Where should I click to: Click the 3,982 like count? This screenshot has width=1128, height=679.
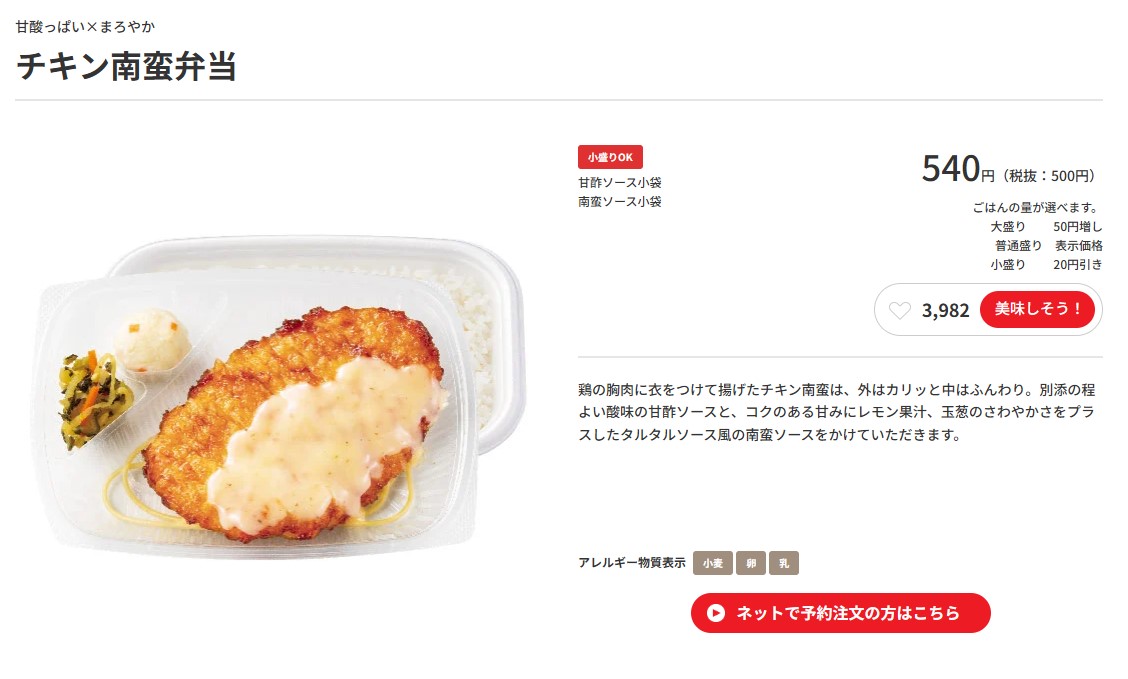[x=945, y=310]
